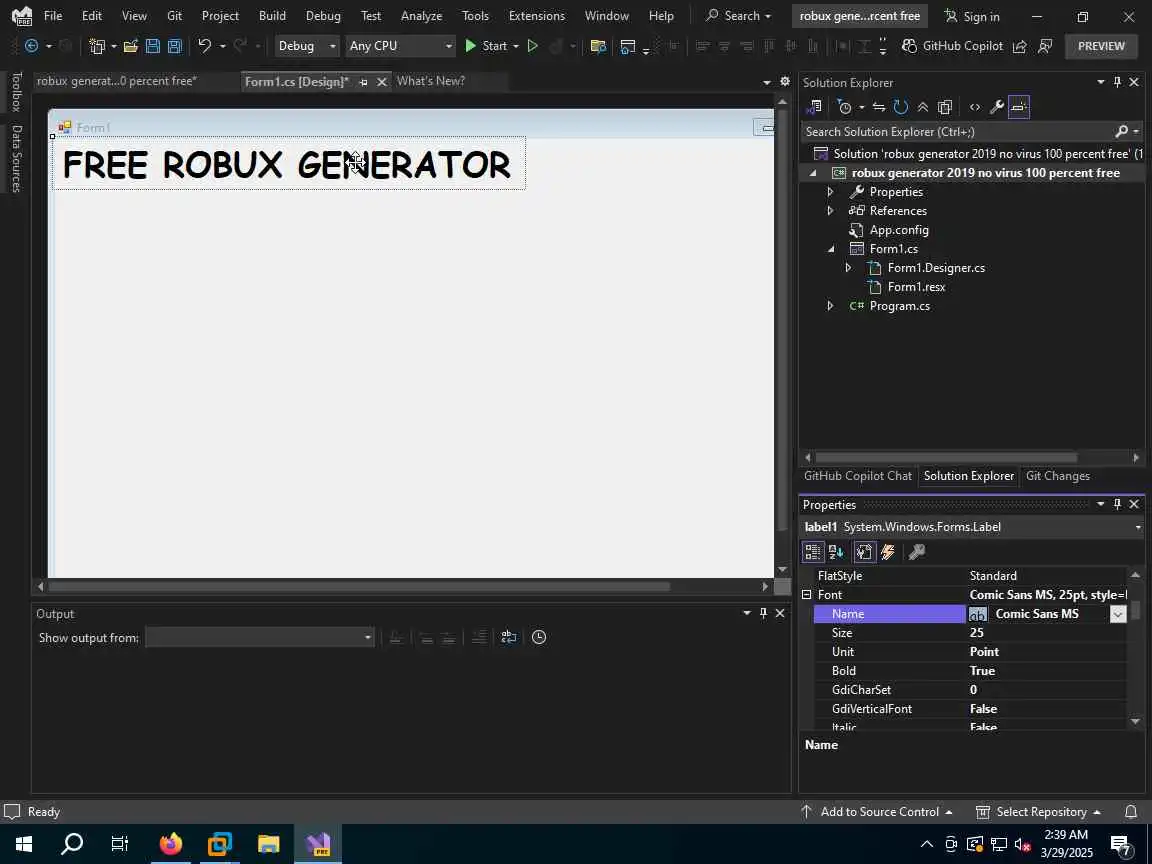This screenshot has height=864, width=1152.
Task: Click Select Repository in status bar
Action: pyautogui.click(x=1037, y=812)
